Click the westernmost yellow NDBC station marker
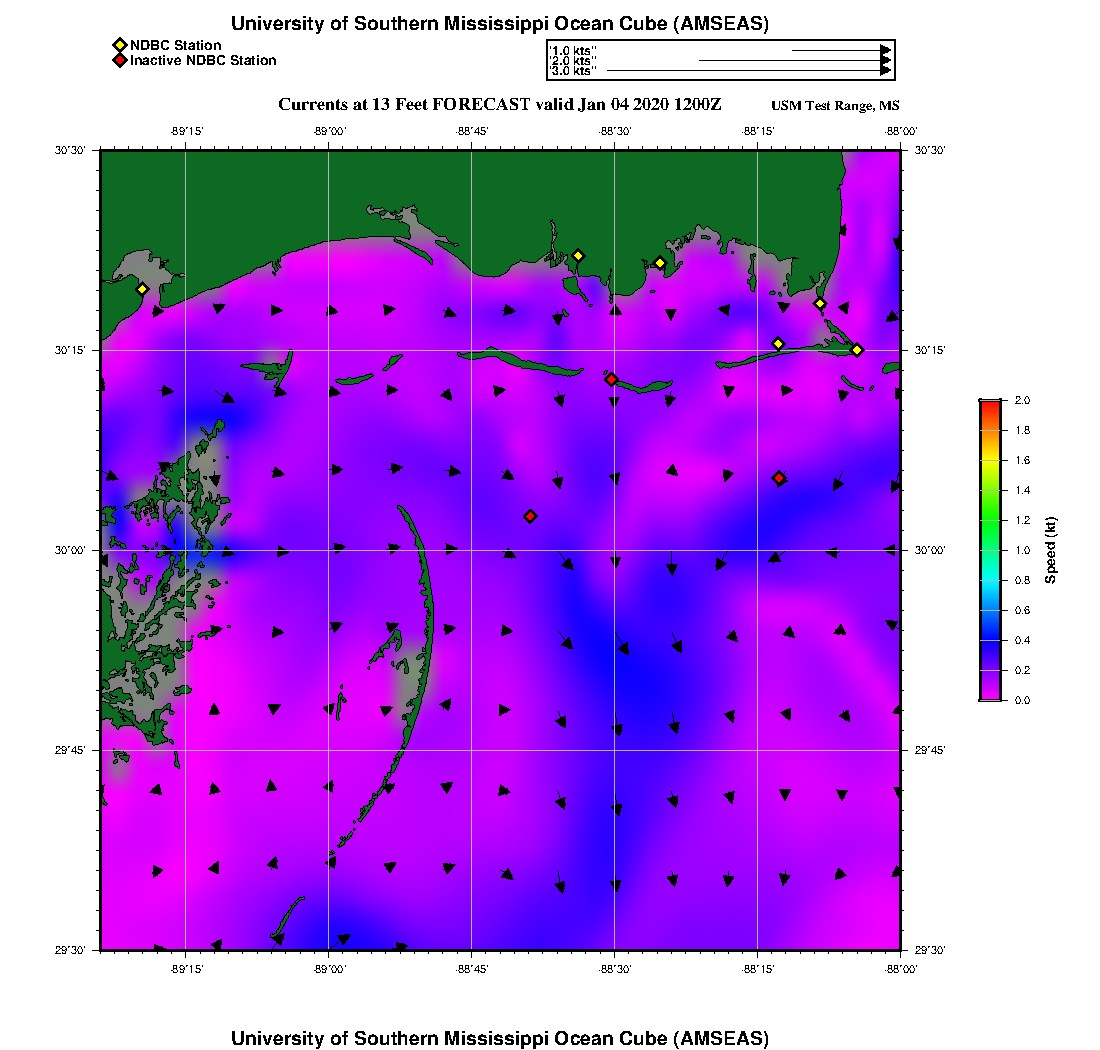This screenshot has height=1050, width=1100. [142, 289]
